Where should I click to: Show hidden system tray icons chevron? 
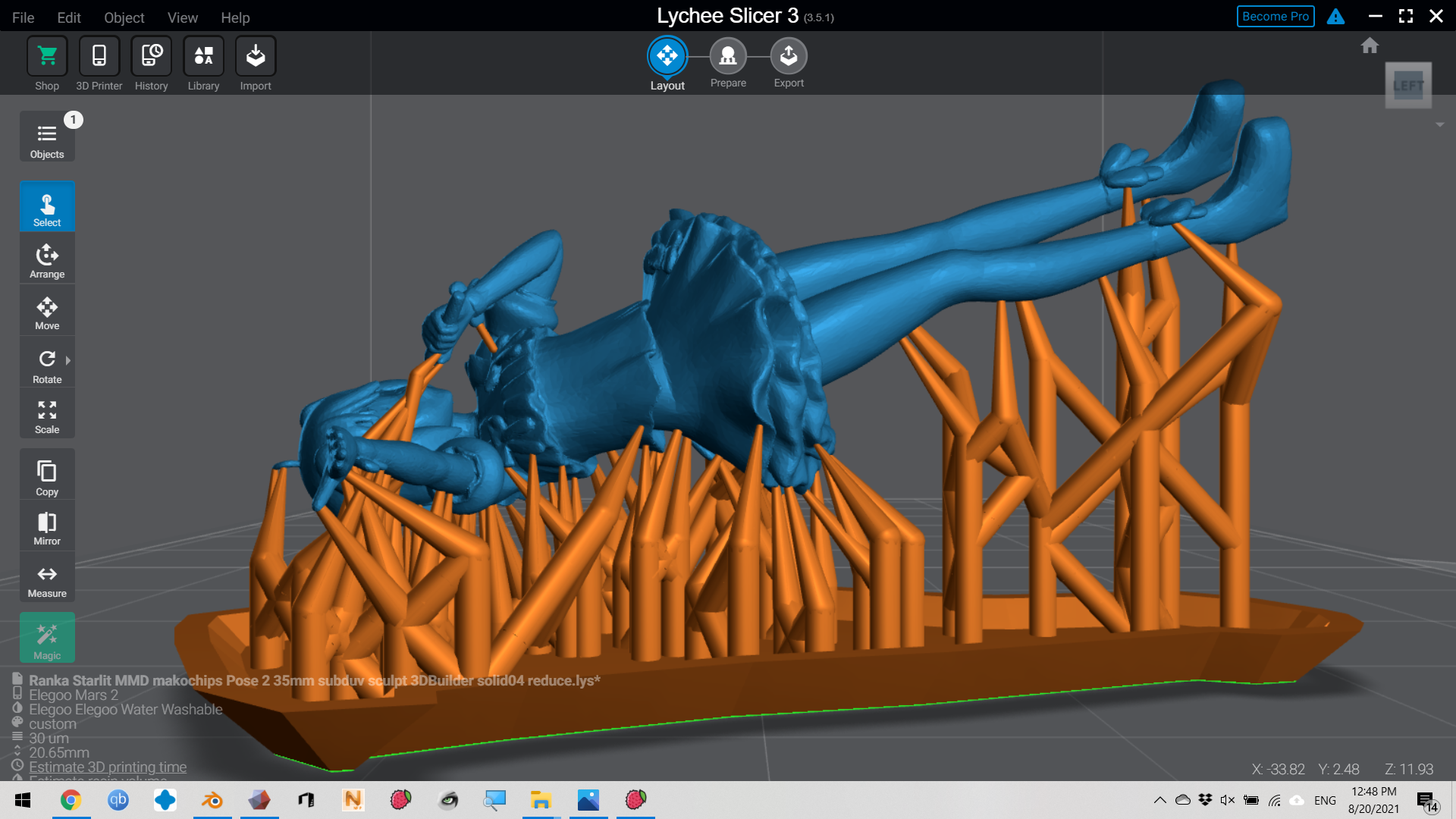(x=1160, y=800)
